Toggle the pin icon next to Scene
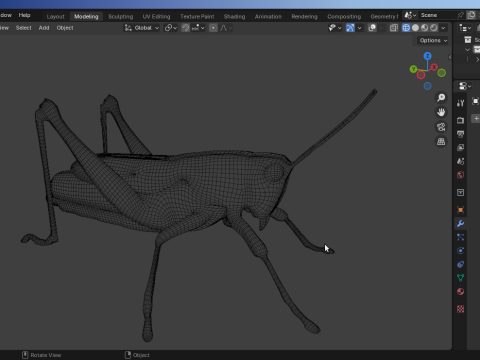Screen dimensions: 480x360 tap(460, 15)
